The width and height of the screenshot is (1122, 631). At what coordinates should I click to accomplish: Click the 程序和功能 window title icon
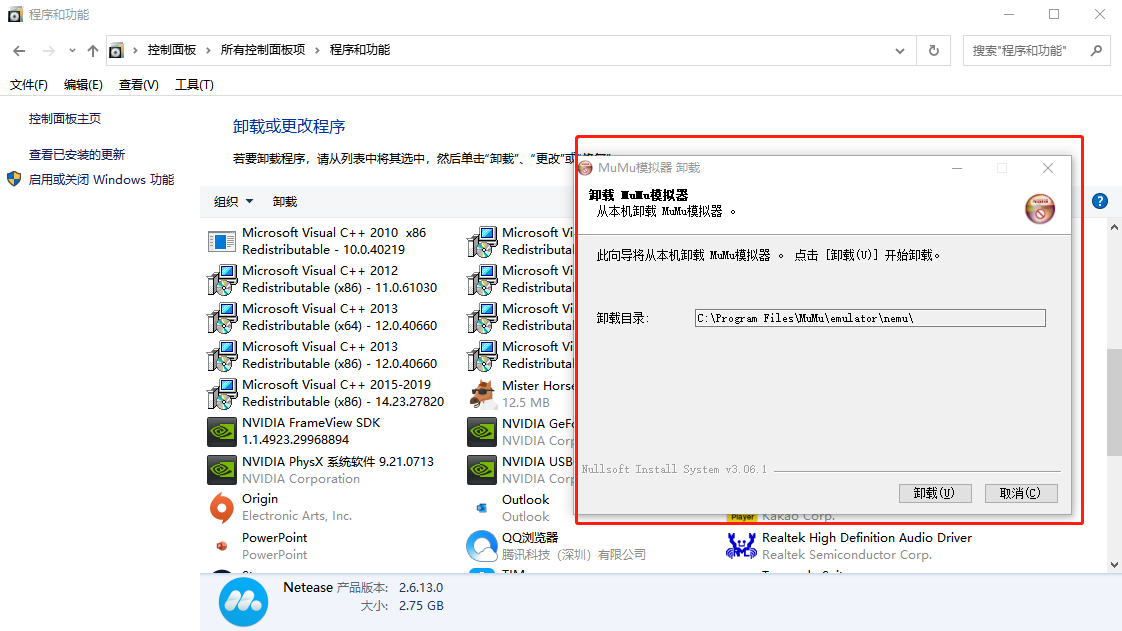[x=15, y=14]
